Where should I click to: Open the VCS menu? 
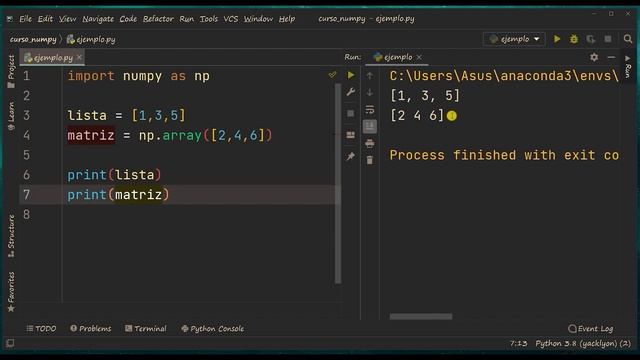tap(231, 19)
